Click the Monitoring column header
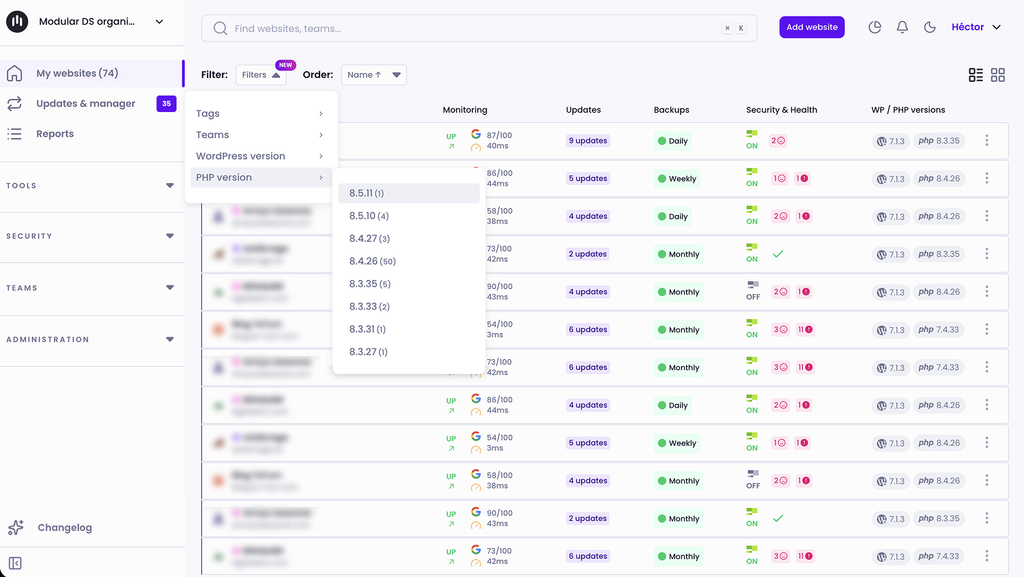The height and width of the screenshot is (577, 1024). [x=465, y=110]
